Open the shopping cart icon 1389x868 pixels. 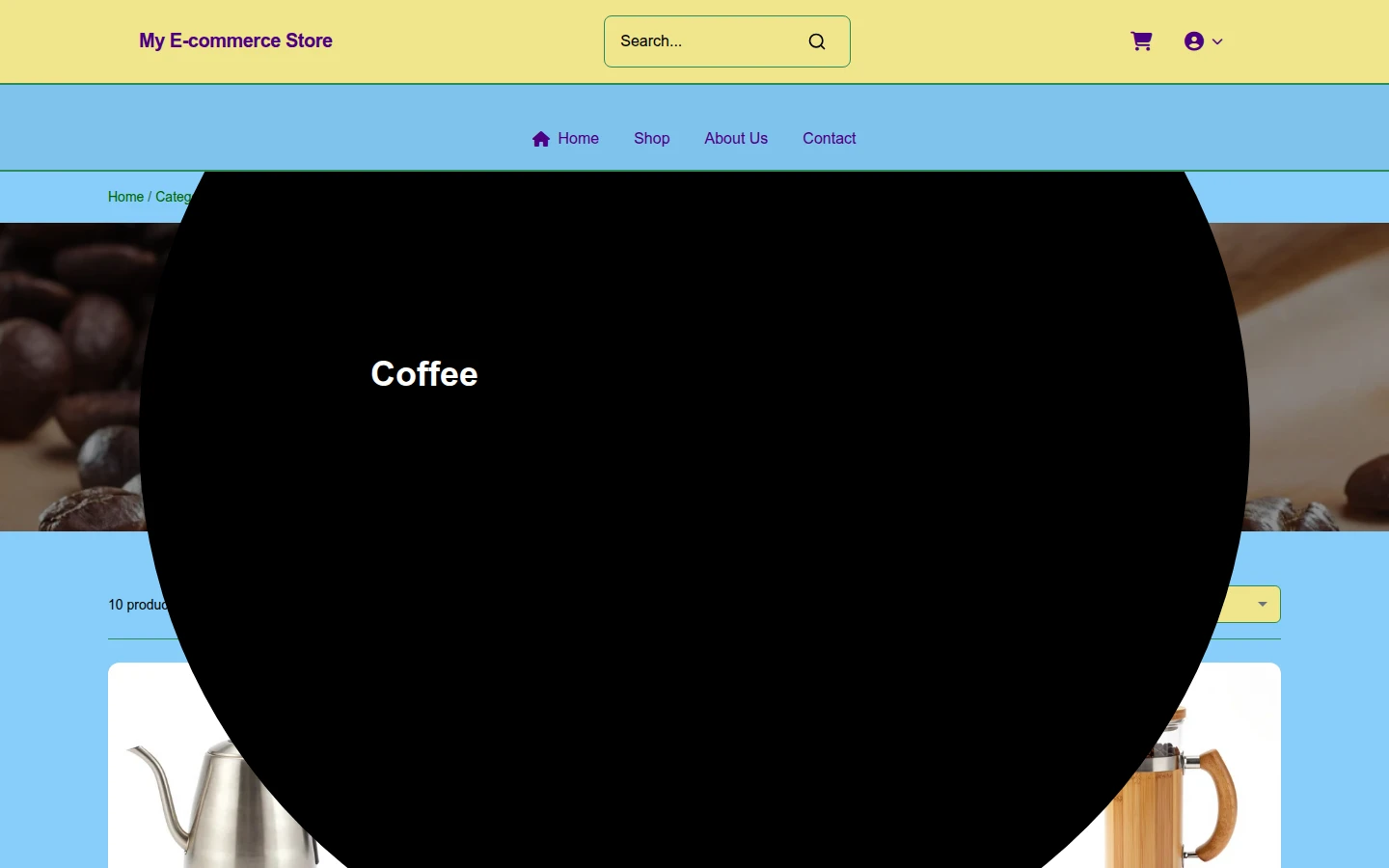1141,41
